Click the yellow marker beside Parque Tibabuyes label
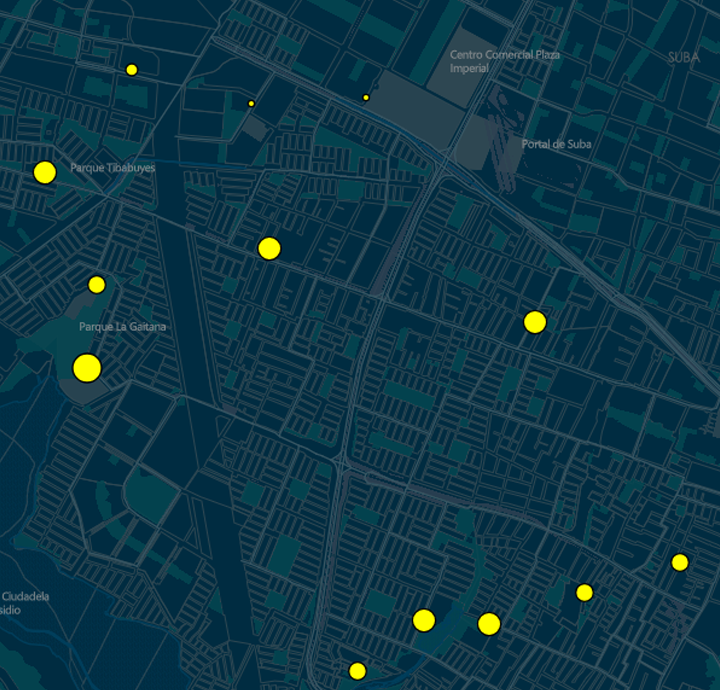 point(44,172)
